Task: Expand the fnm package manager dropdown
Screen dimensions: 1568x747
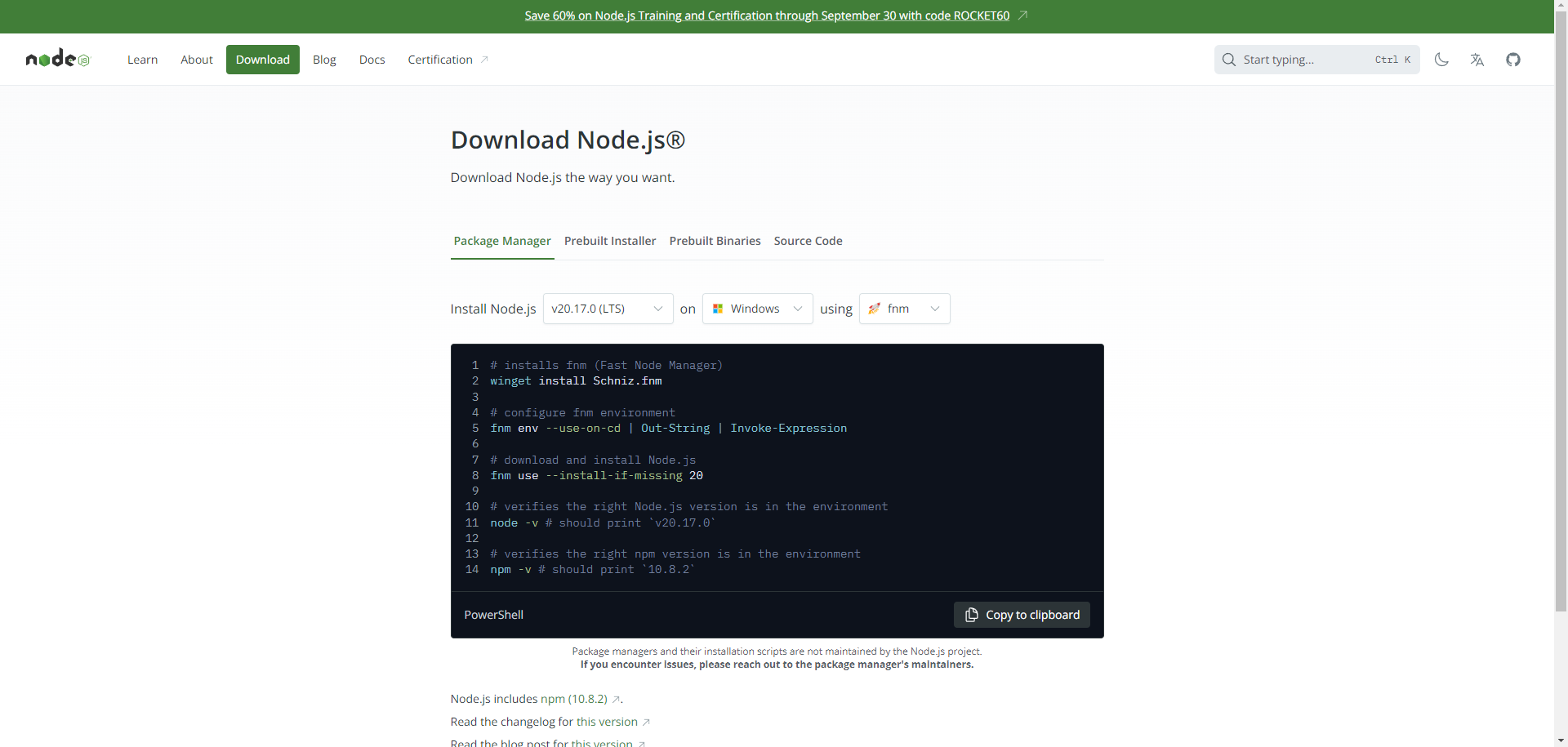Action: [904, 309]
